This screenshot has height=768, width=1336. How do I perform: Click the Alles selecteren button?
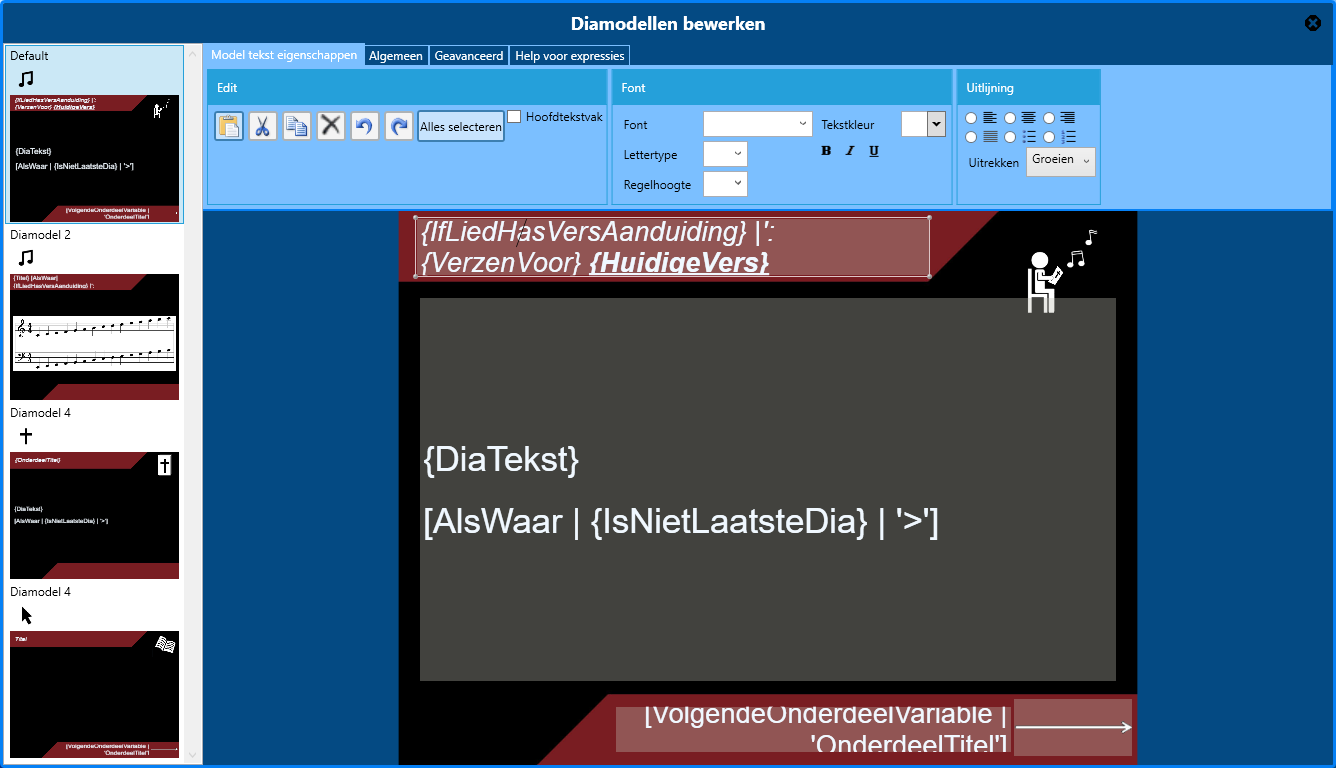[460, 127]
